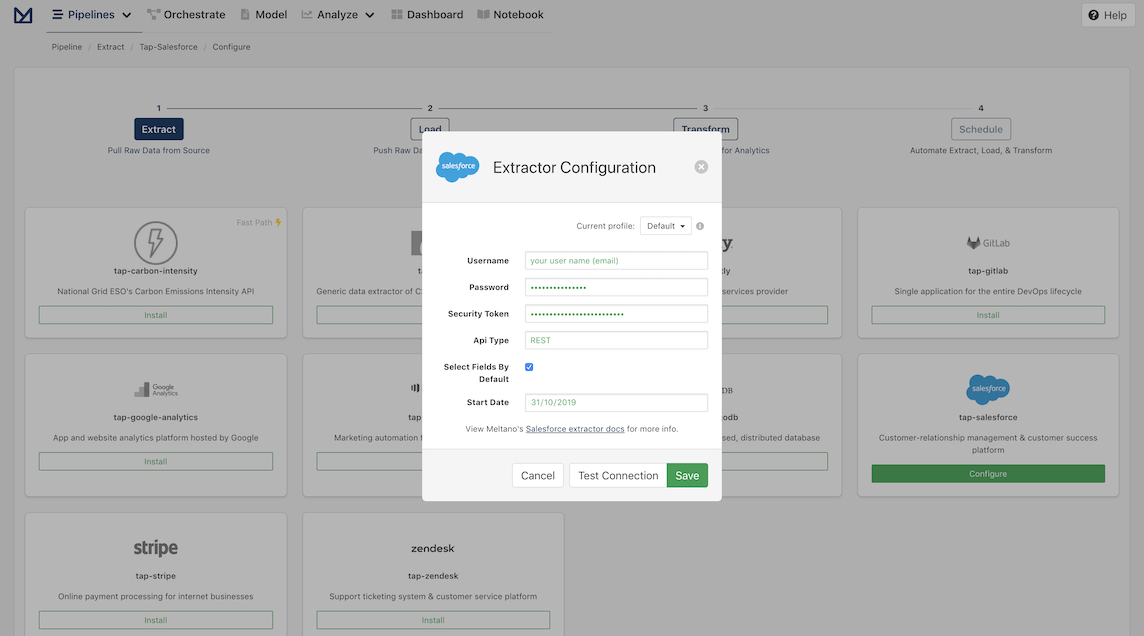Click the tap-salesforce card cloud logo
The image size is (1144, 636).
(988, 389)
